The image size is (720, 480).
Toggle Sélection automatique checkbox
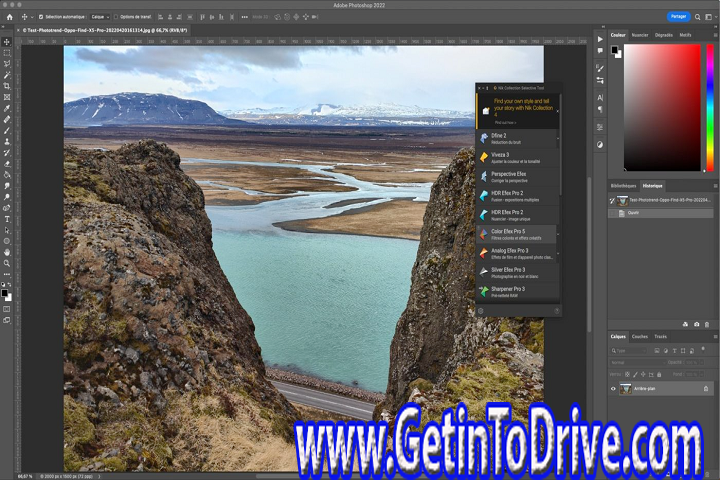tap(41, 17)
